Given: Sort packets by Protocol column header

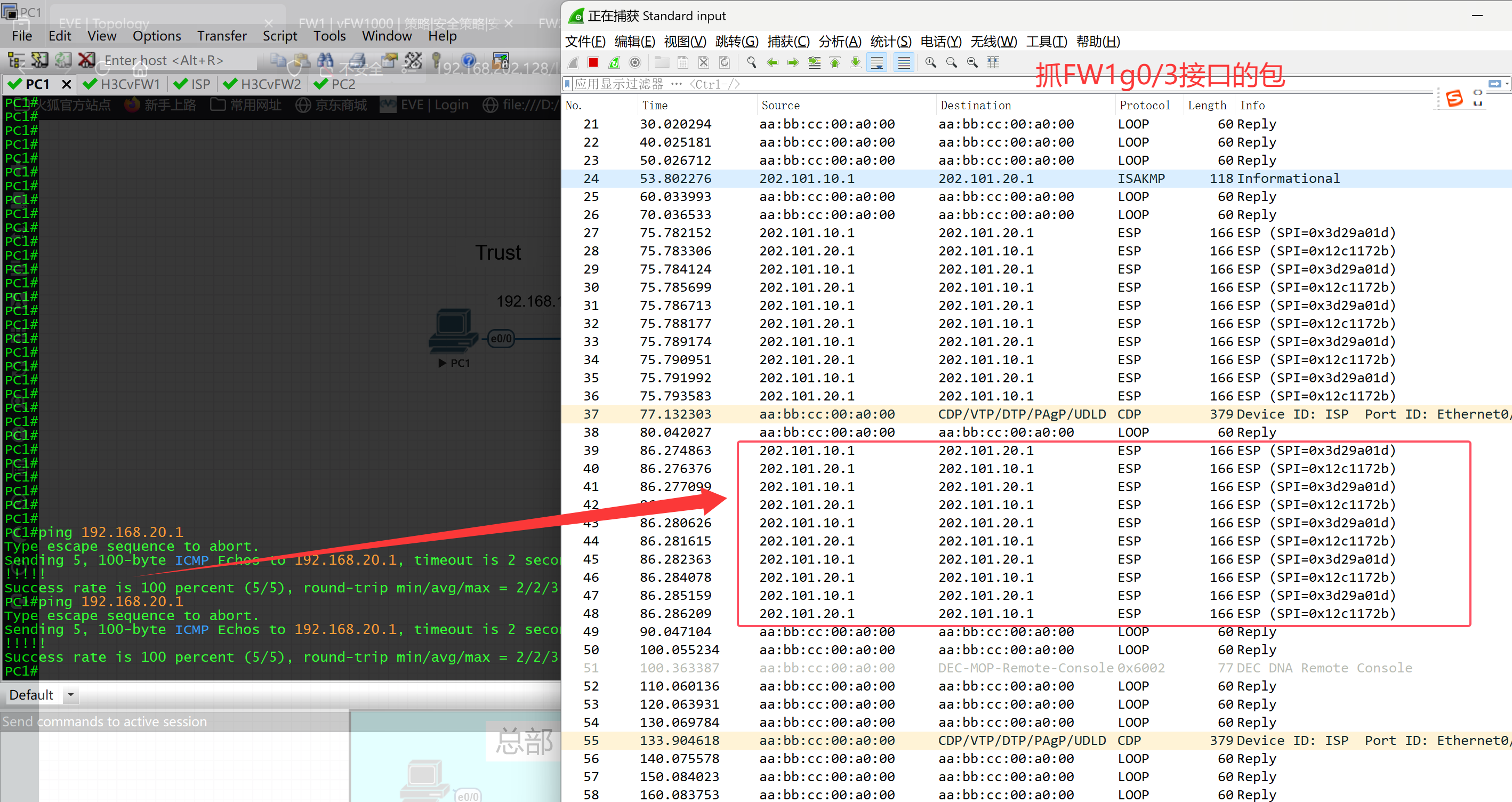Looking at the screenshot, I should [1144, 105].
